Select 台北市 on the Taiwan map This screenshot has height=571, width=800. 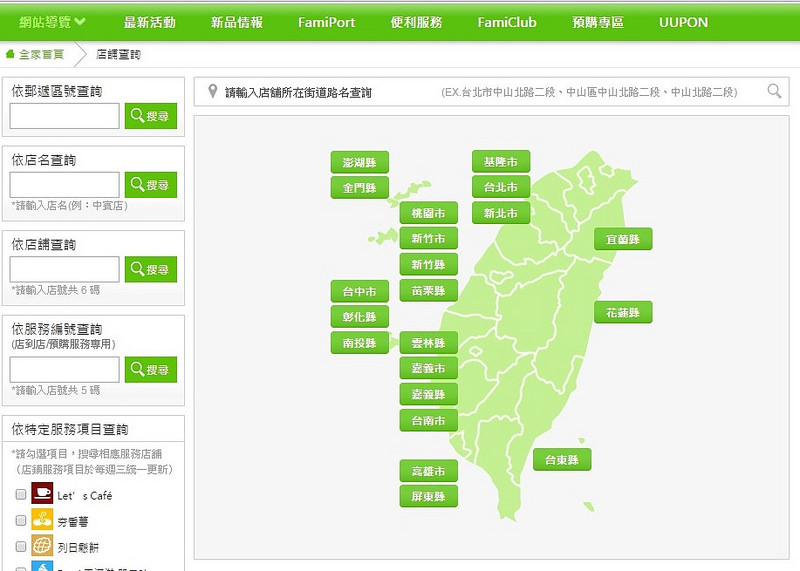click(501, 187)
